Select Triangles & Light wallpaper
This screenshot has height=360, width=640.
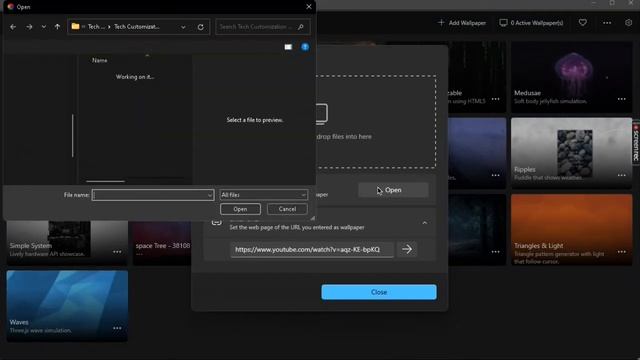click(x=571, y=229)
